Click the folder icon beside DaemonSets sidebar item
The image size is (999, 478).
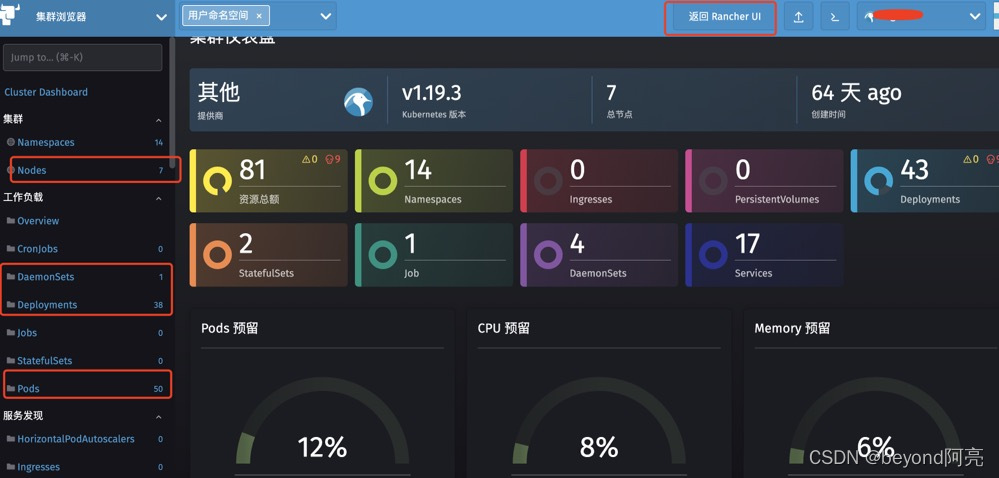[10, 277]
